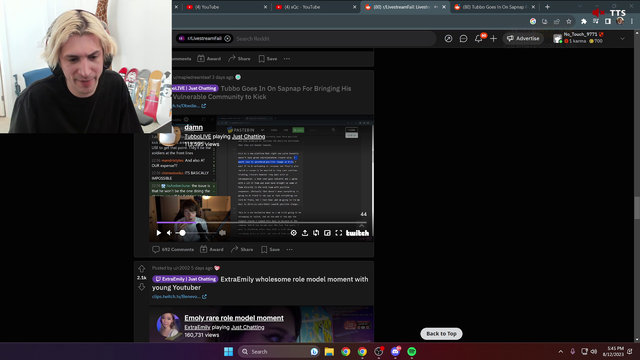Switch to the r/LivestreamFail tab
Screen dimensions: 640x360
[402, 7]
